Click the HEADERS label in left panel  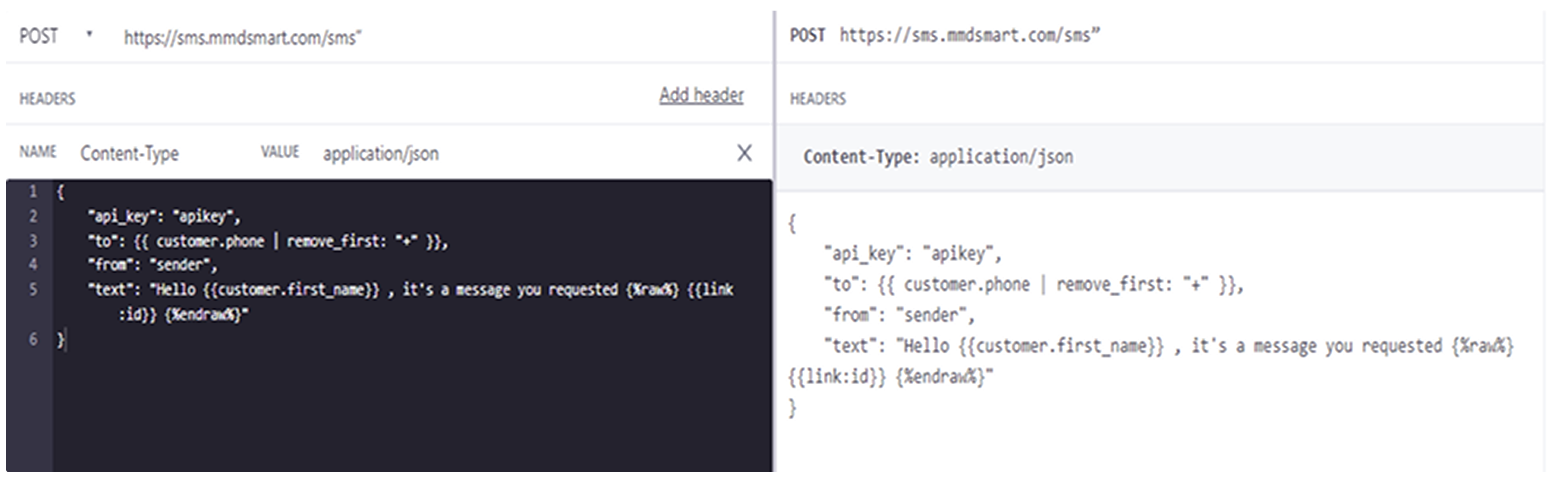[47, 99]
